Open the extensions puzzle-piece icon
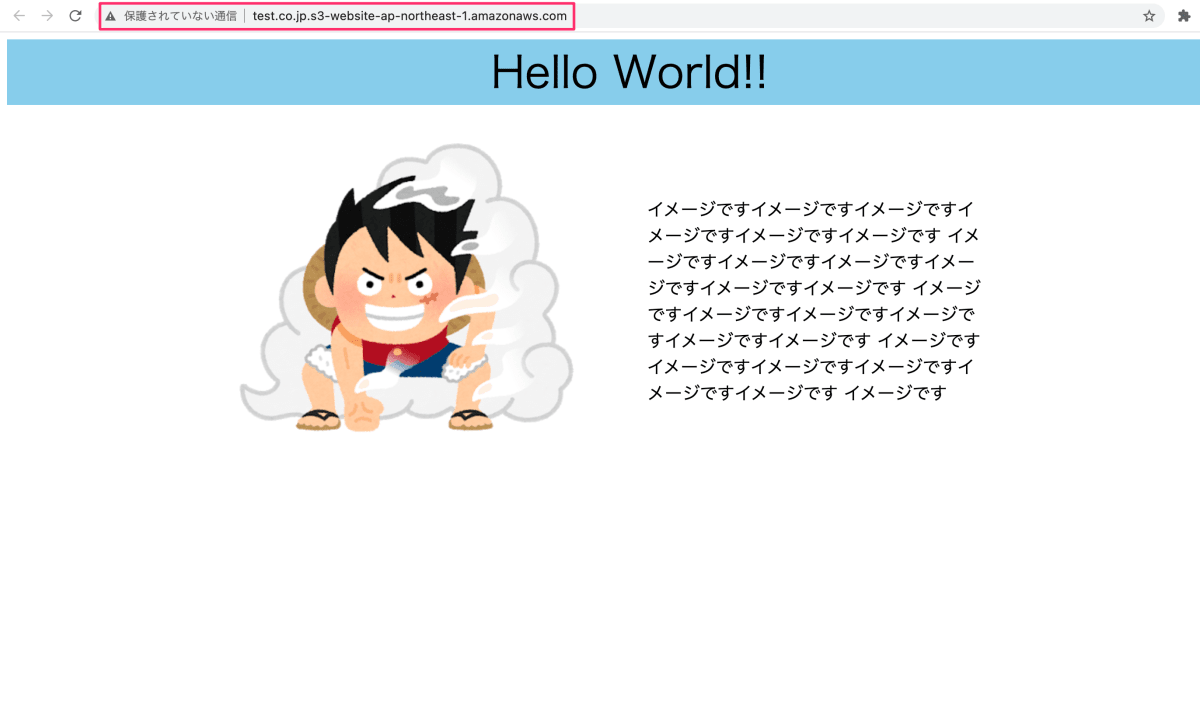 click(1184, 16)
